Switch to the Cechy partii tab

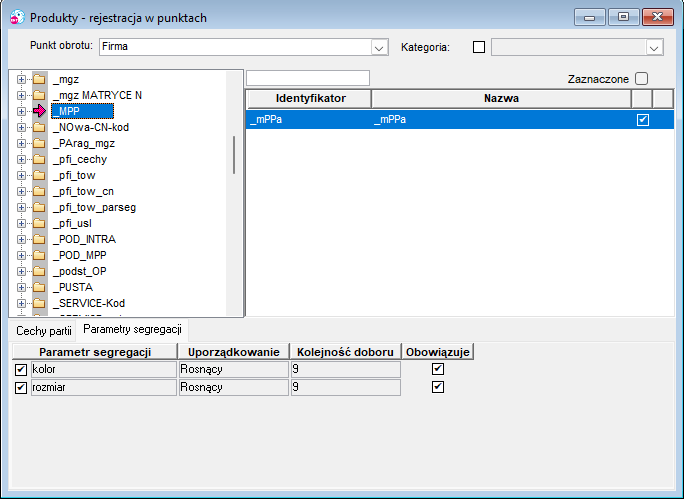coord(44,331)
